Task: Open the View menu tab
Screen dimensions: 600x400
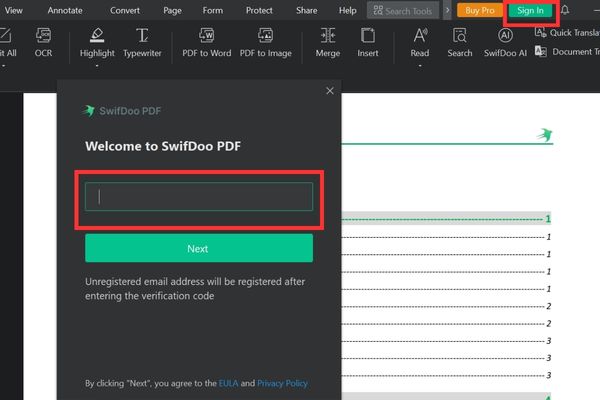Action: 13,10
